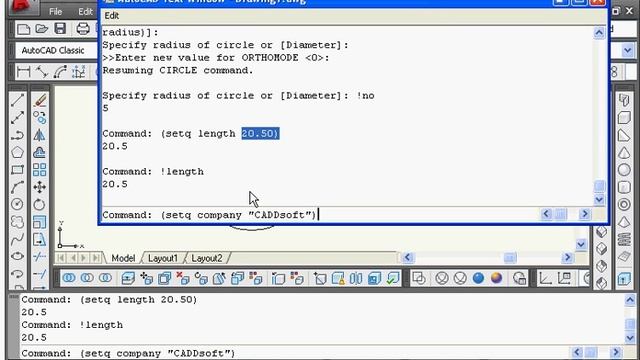
Task: Click the solid Subtract icon
Action: coord(87,278)
